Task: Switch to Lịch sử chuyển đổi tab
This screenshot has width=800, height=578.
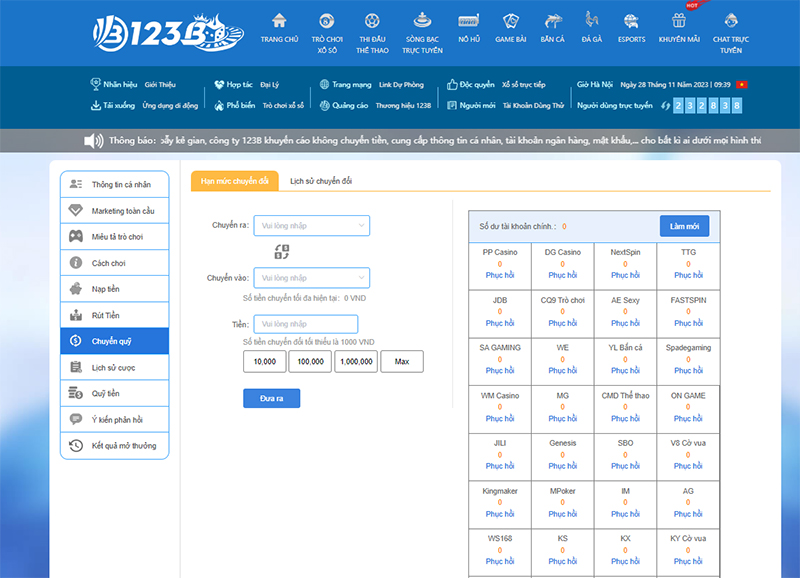Action: click(x=321, y=181)
